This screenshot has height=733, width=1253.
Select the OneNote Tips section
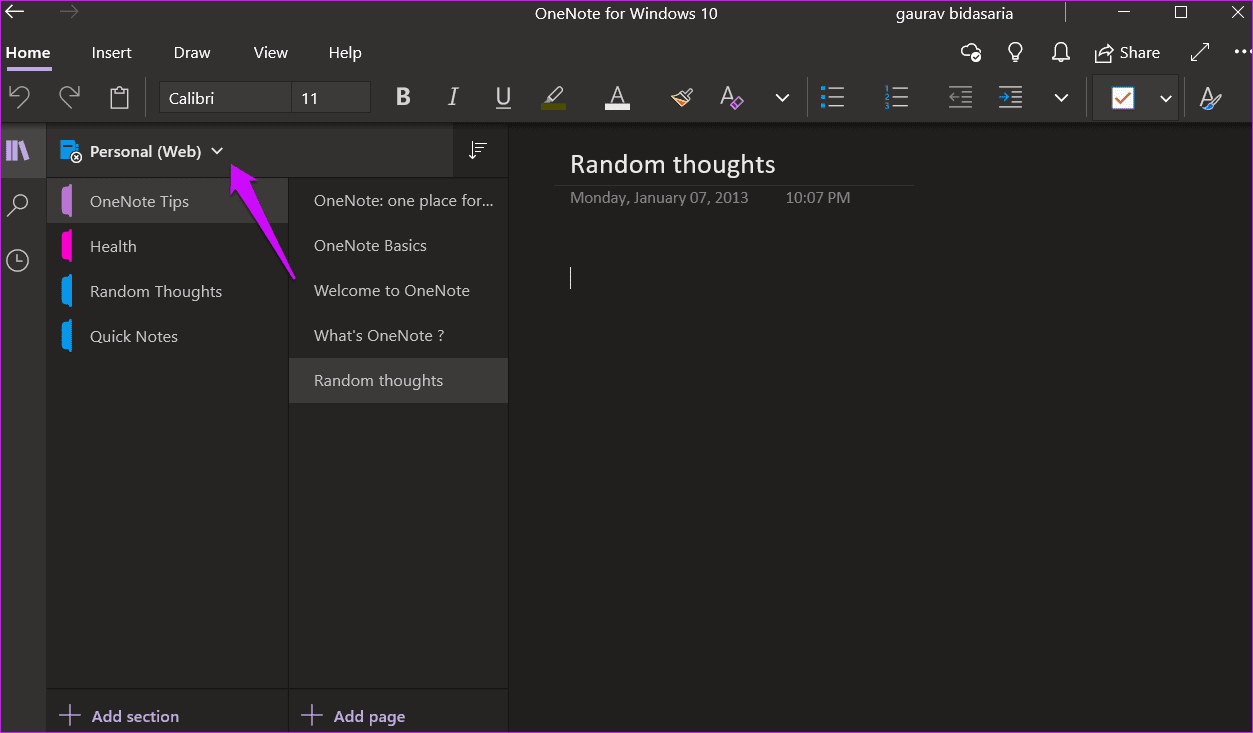167,201
